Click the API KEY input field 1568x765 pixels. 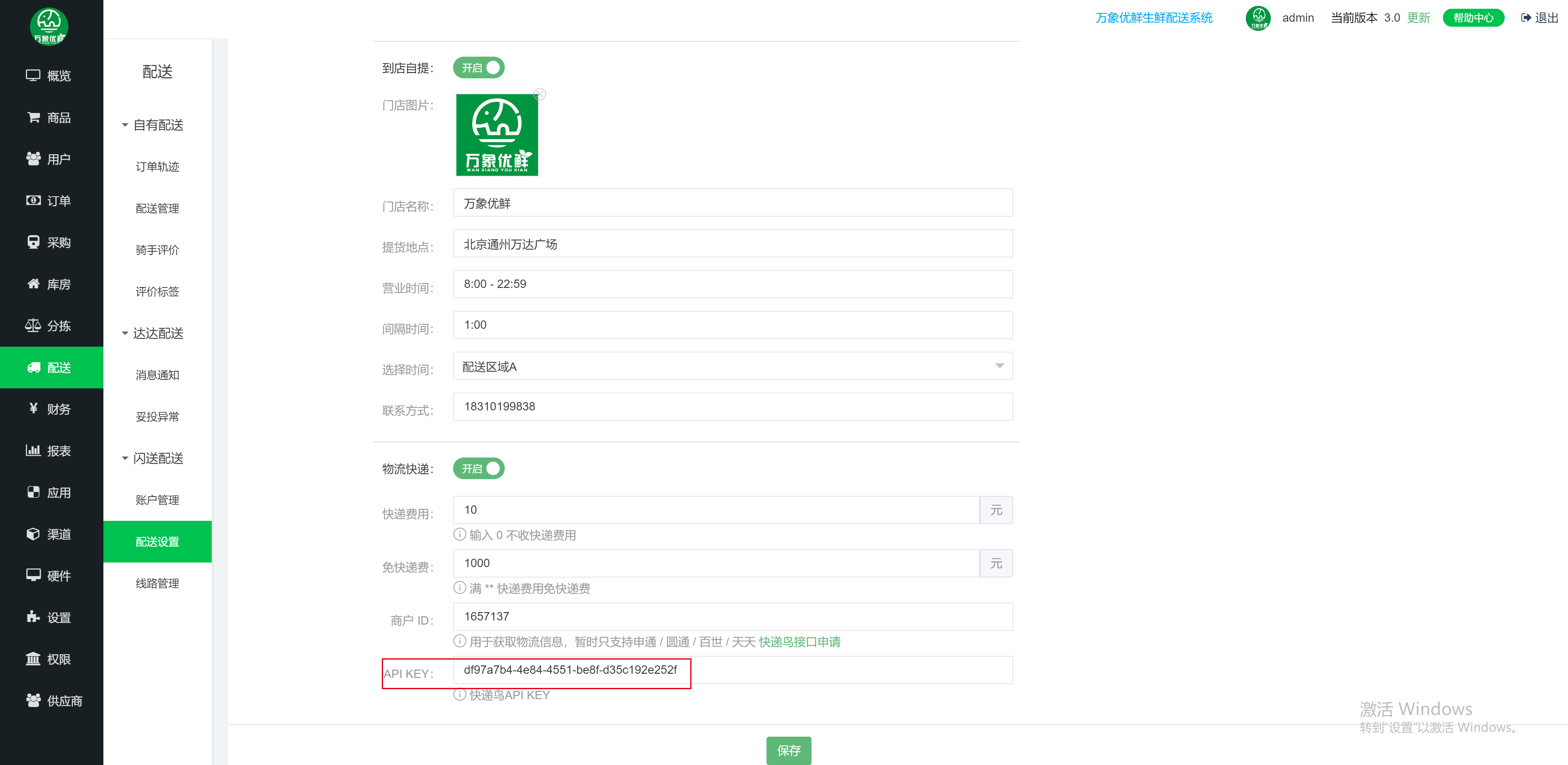point(732,670)
